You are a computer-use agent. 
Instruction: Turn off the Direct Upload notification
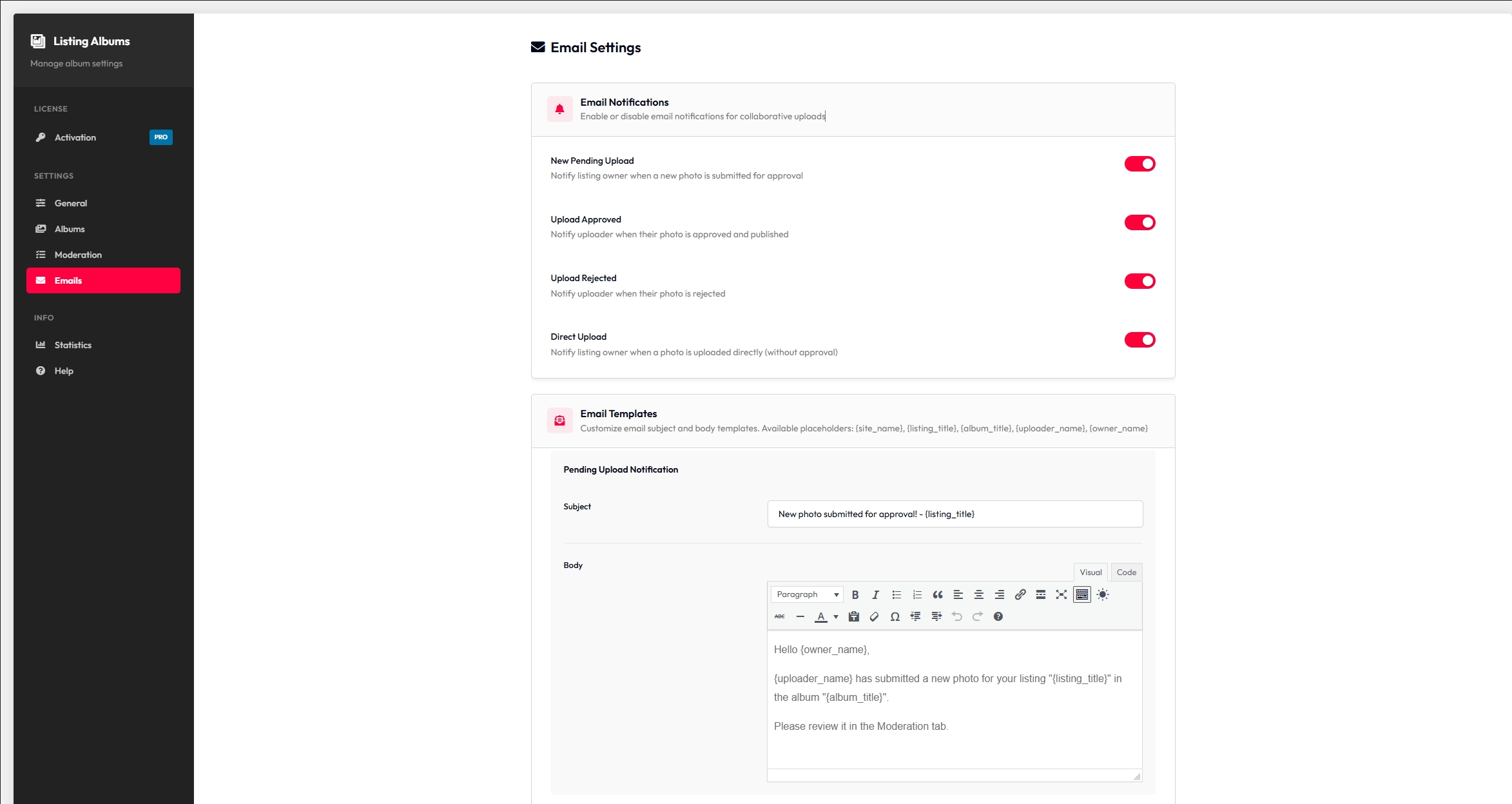(1139, 340)
